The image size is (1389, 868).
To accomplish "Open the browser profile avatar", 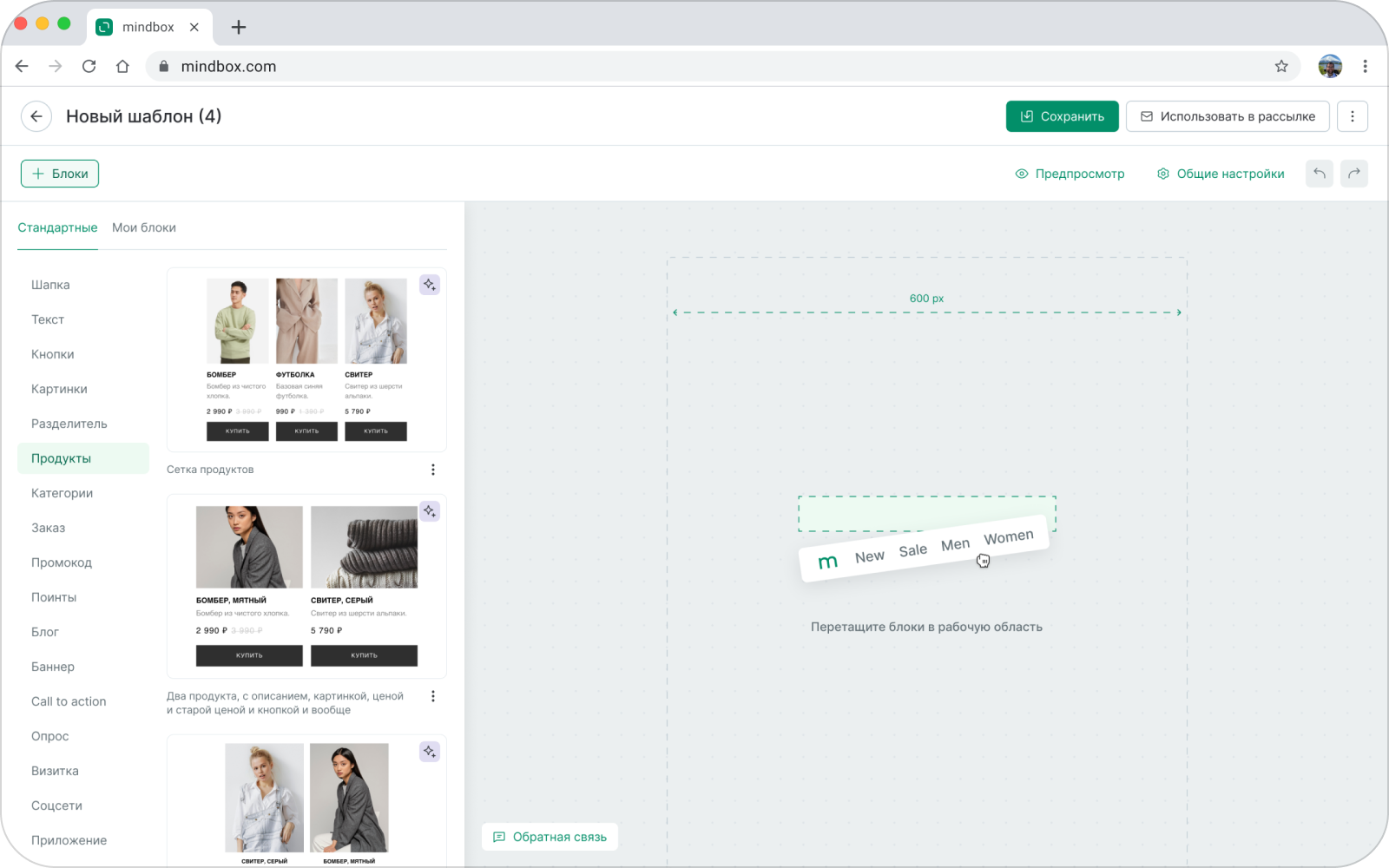I will (1330, 66).
